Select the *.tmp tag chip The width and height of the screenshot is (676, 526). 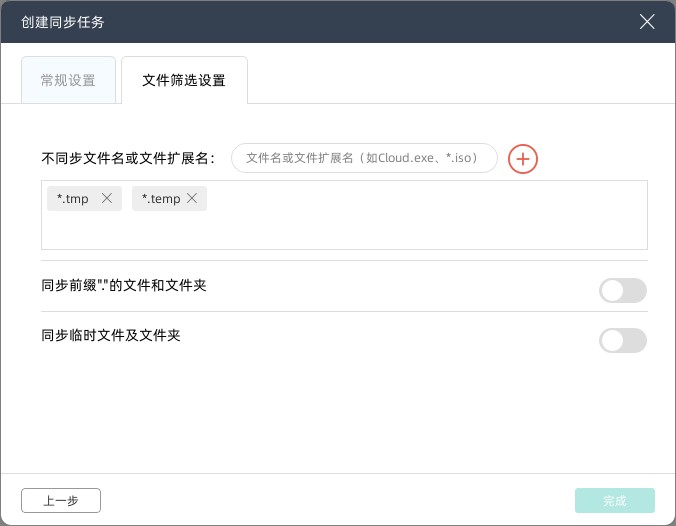click(x=73, y=198)
